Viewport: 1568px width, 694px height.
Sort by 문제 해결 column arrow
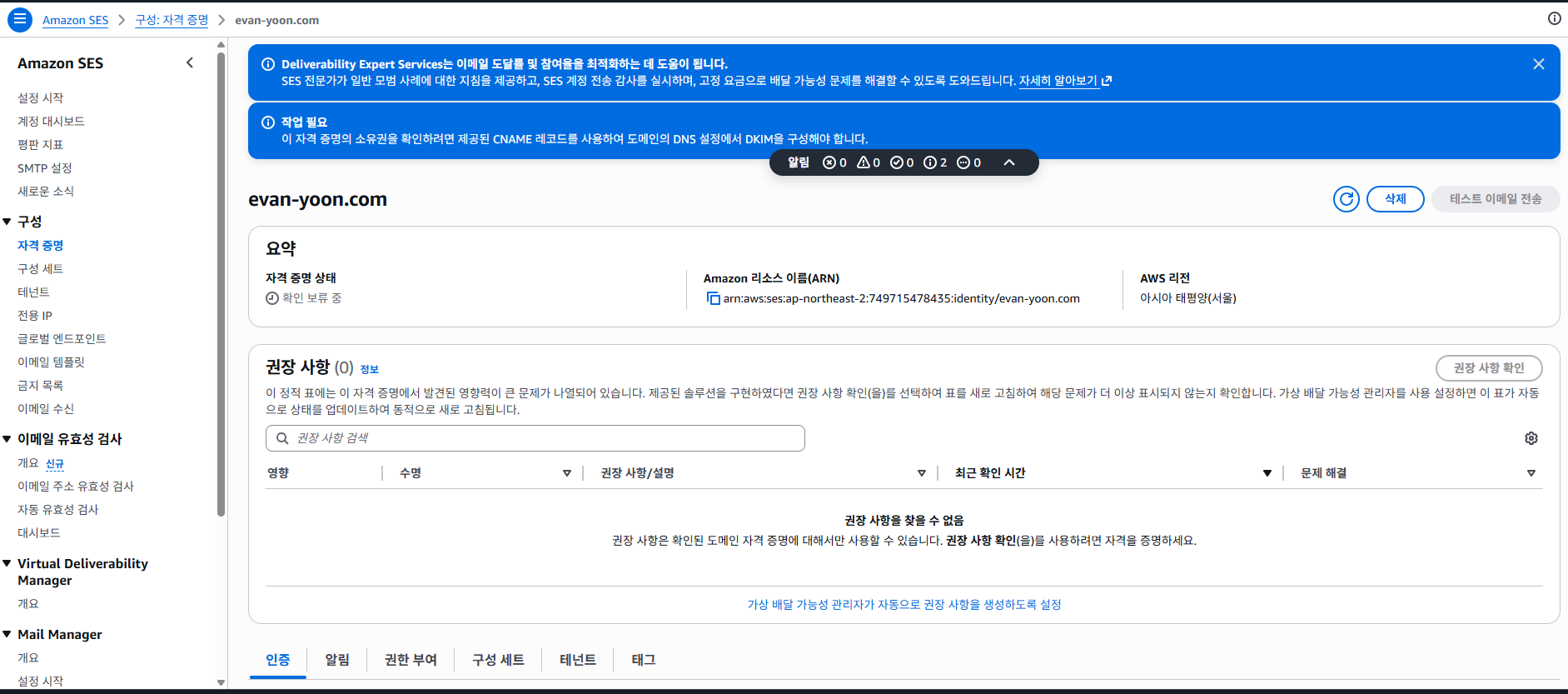pos(1531,473)
